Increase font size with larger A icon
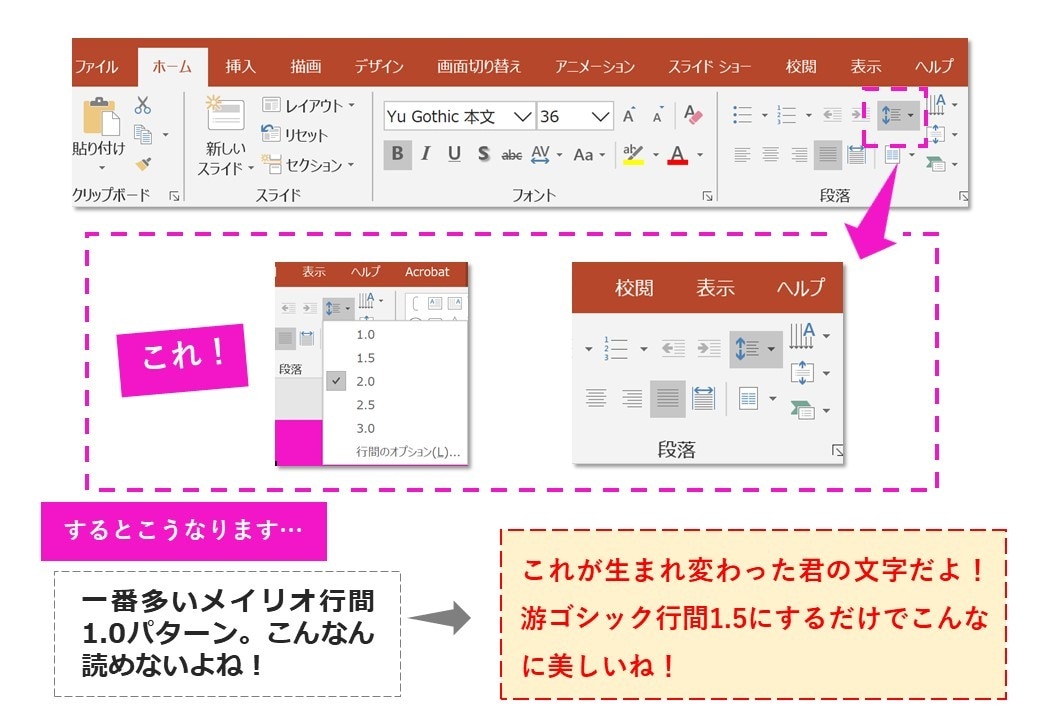This screenshot has height=720, width=1040. pos(629,115)
